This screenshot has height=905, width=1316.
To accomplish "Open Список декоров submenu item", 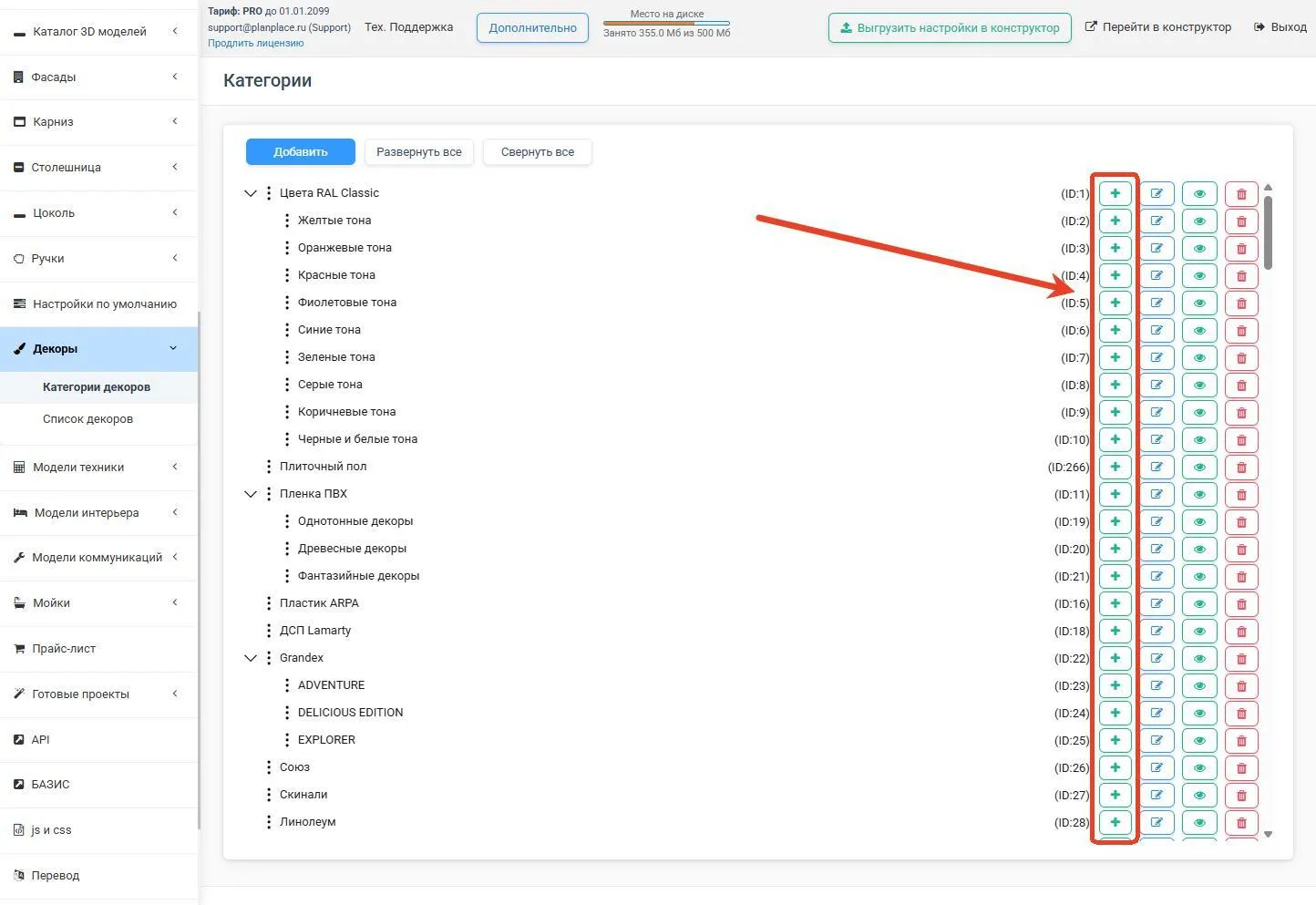I will (x=87, y=418).
